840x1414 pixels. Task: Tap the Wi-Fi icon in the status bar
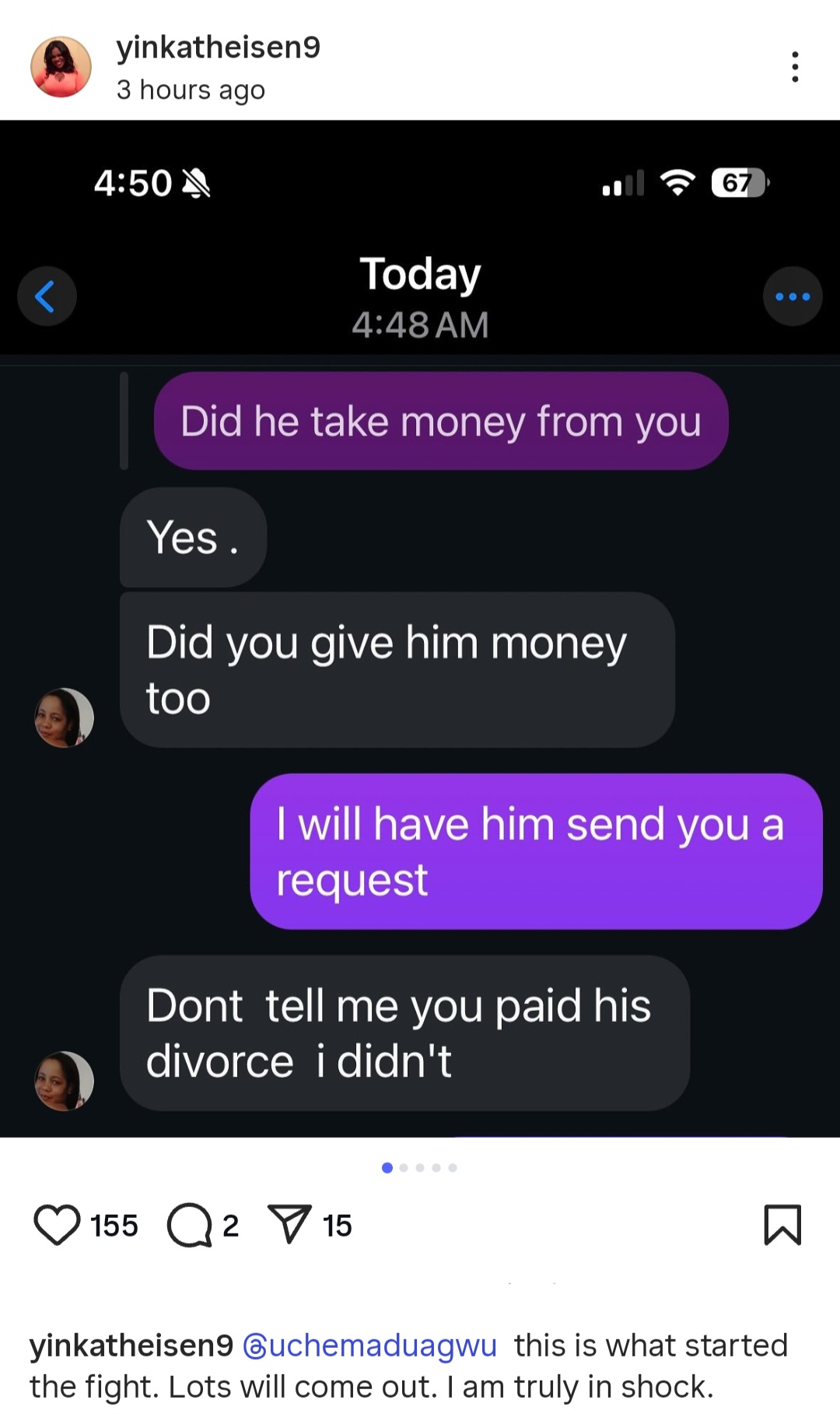677,183
